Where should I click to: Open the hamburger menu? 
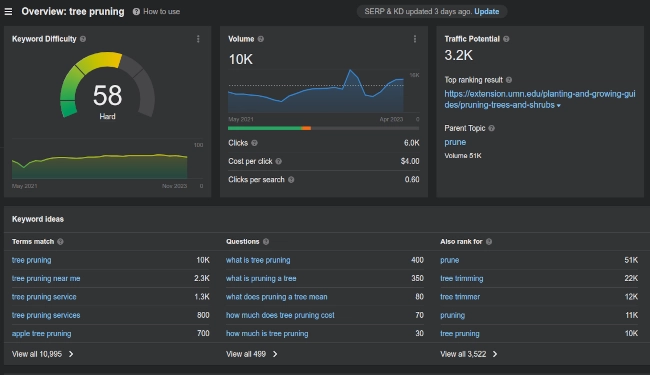click(8, 12)
